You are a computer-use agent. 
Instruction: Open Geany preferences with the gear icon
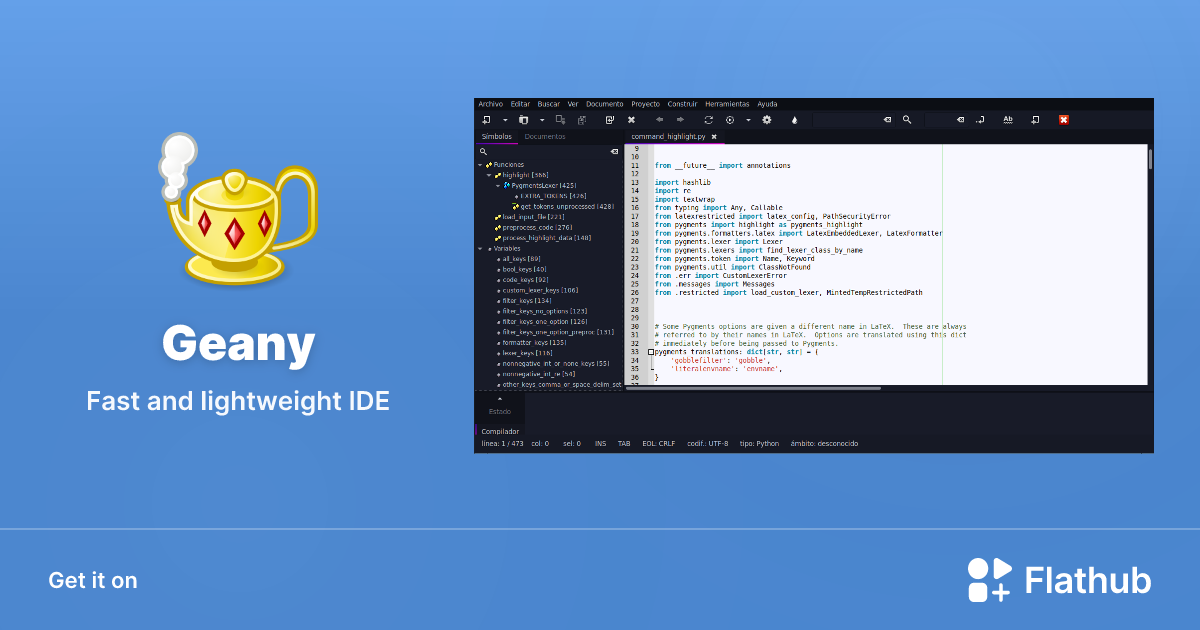(767, 120)
